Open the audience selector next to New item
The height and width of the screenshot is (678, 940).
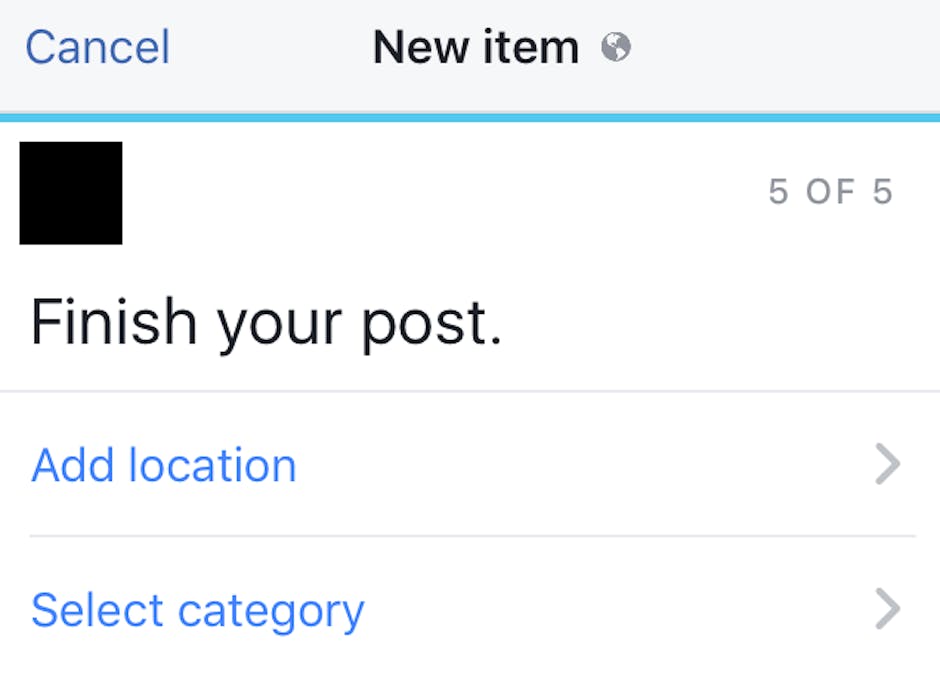pyautogui.click(x=618, y=46)
